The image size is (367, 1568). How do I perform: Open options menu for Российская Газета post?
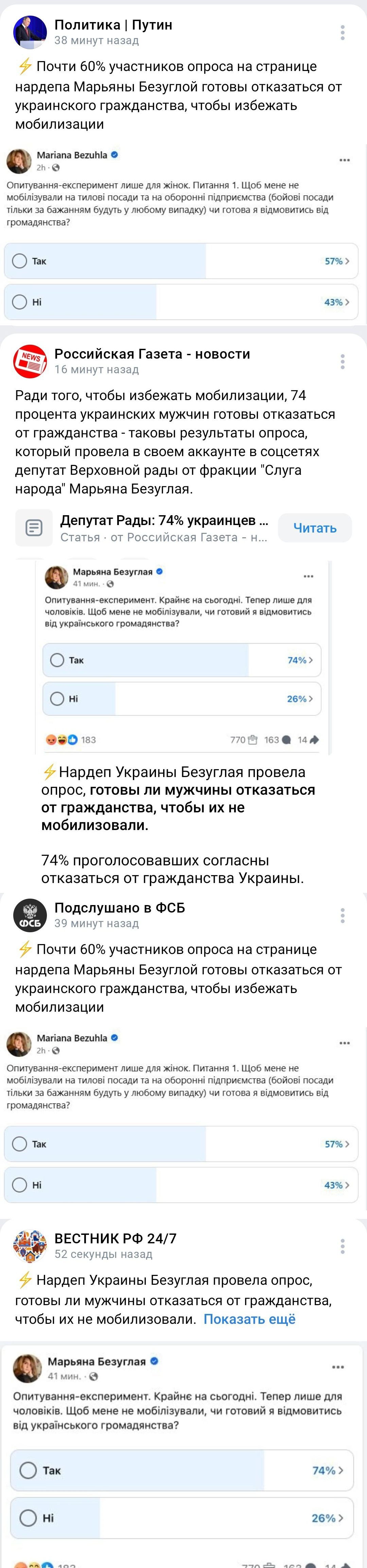[x=343, y=362]
